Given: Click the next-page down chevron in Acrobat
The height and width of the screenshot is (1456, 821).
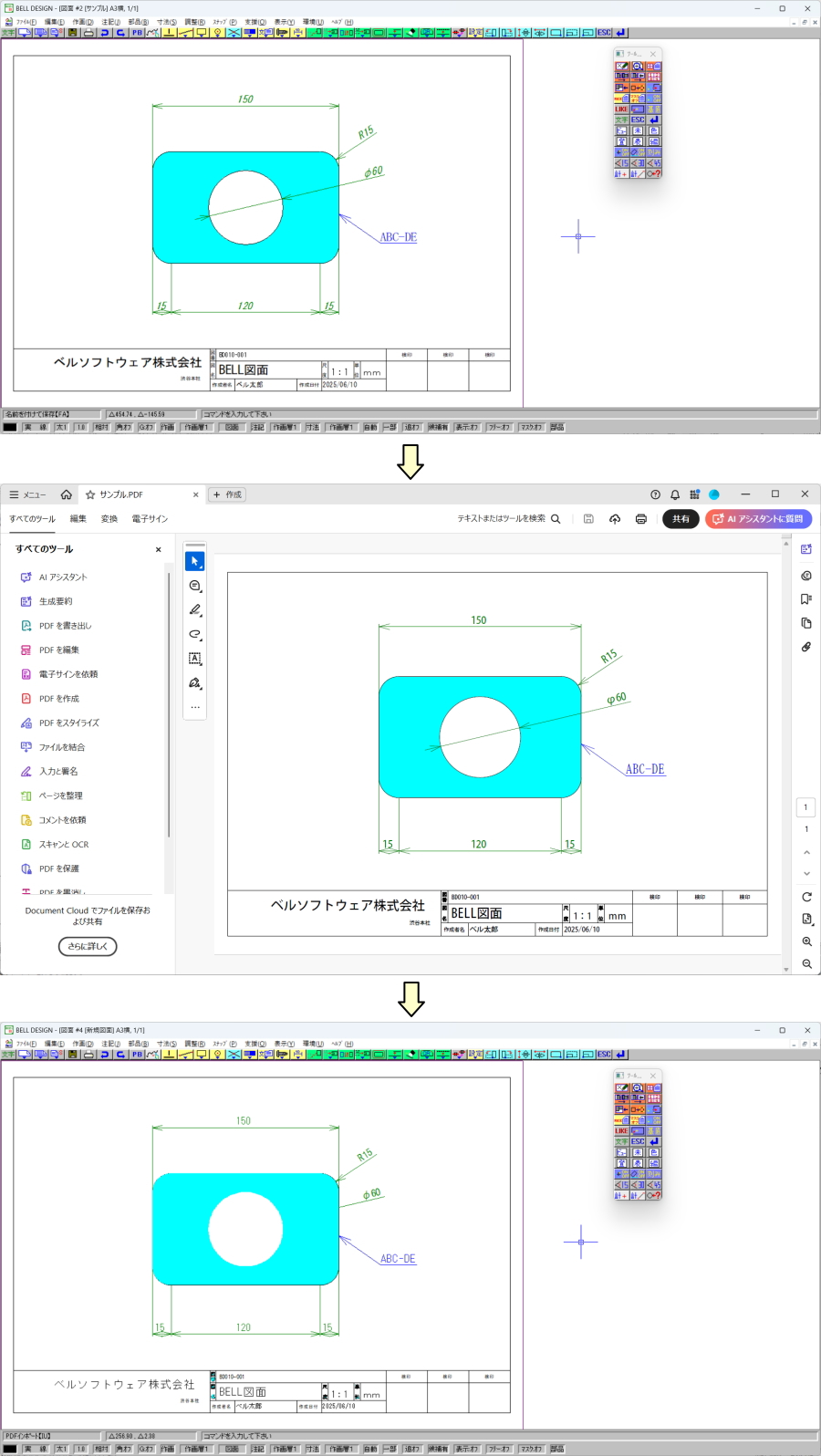Looking at the screenshot, I should click(806, 874).
